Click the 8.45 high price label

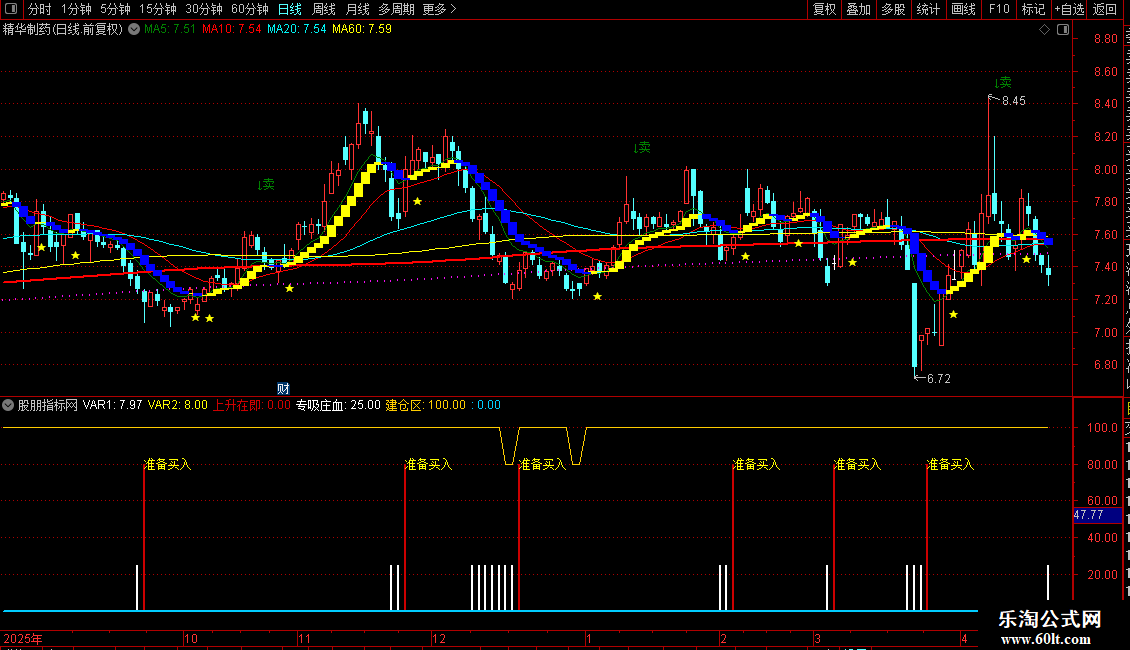[1013, 101]
